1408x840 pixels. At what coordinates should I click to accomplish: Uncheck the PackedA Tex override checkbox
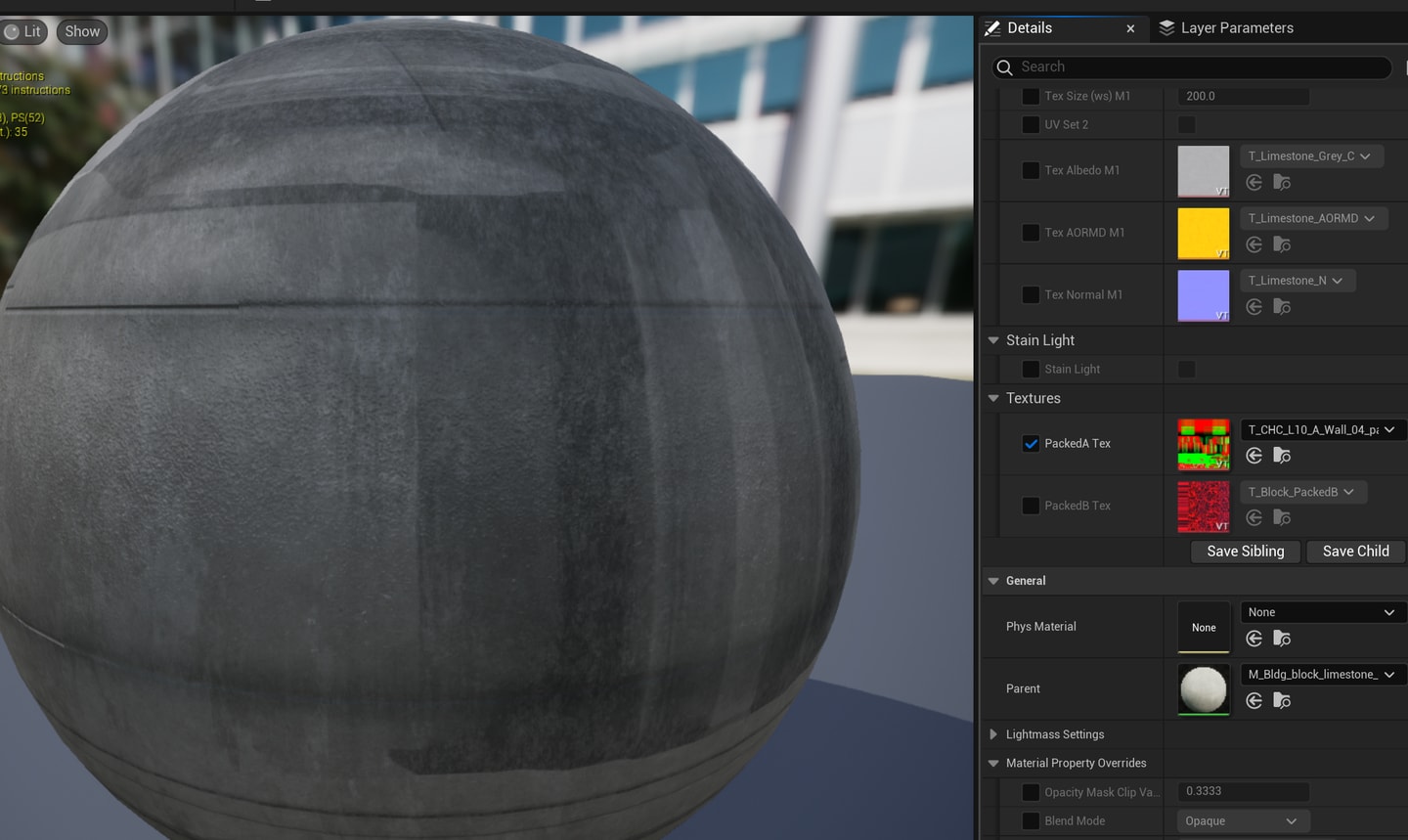pos(1031,443)
